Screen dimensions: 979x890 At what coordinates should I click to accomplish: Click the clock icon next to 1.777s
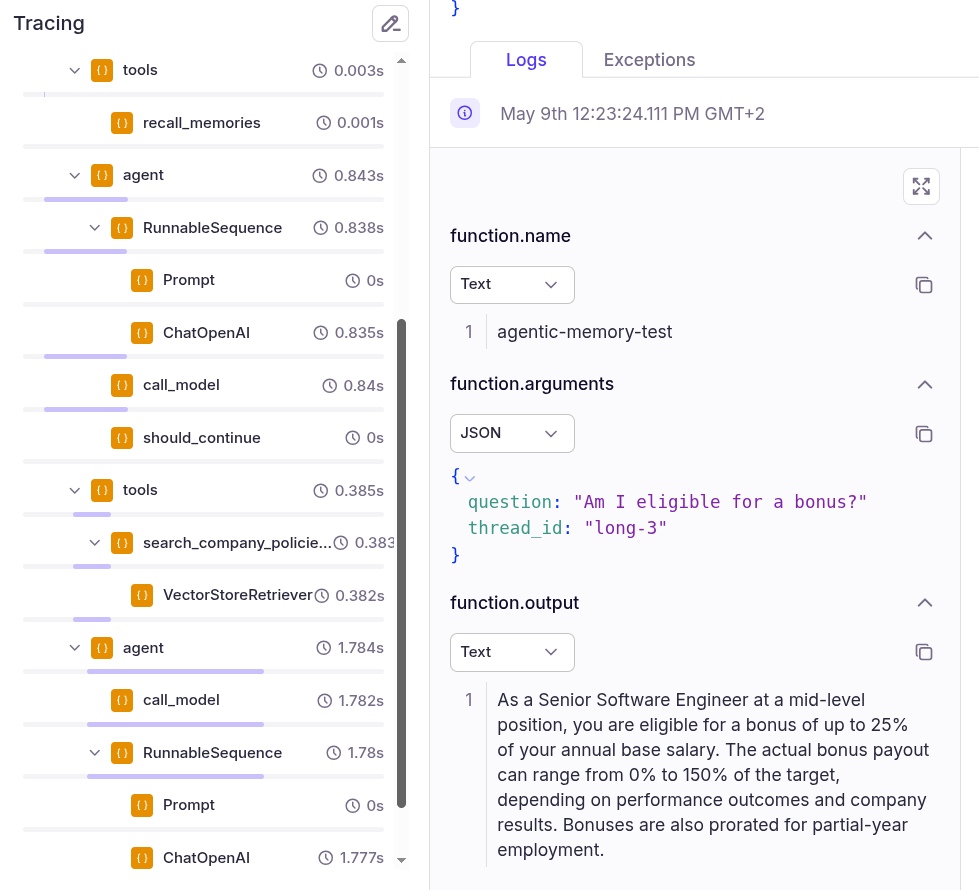click(325, 858)
